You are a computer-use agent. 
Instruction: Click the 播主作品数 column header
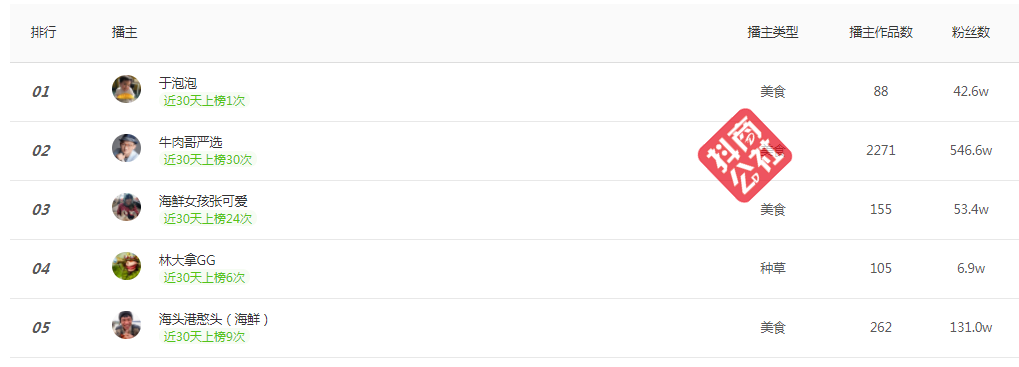(x=881, y=32)
